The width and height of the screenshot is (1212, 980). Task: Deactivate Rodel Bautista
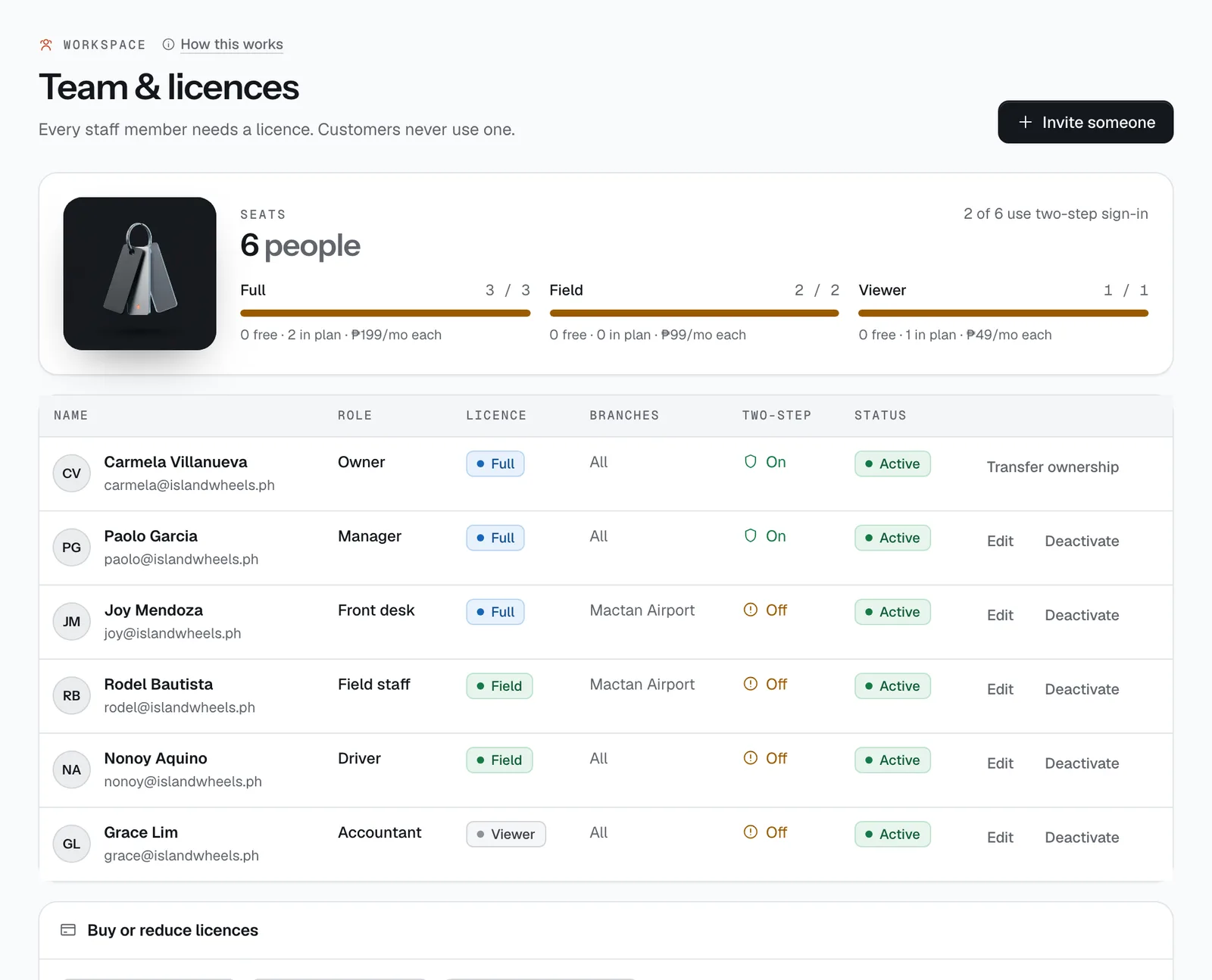[x=1082, y=690]
